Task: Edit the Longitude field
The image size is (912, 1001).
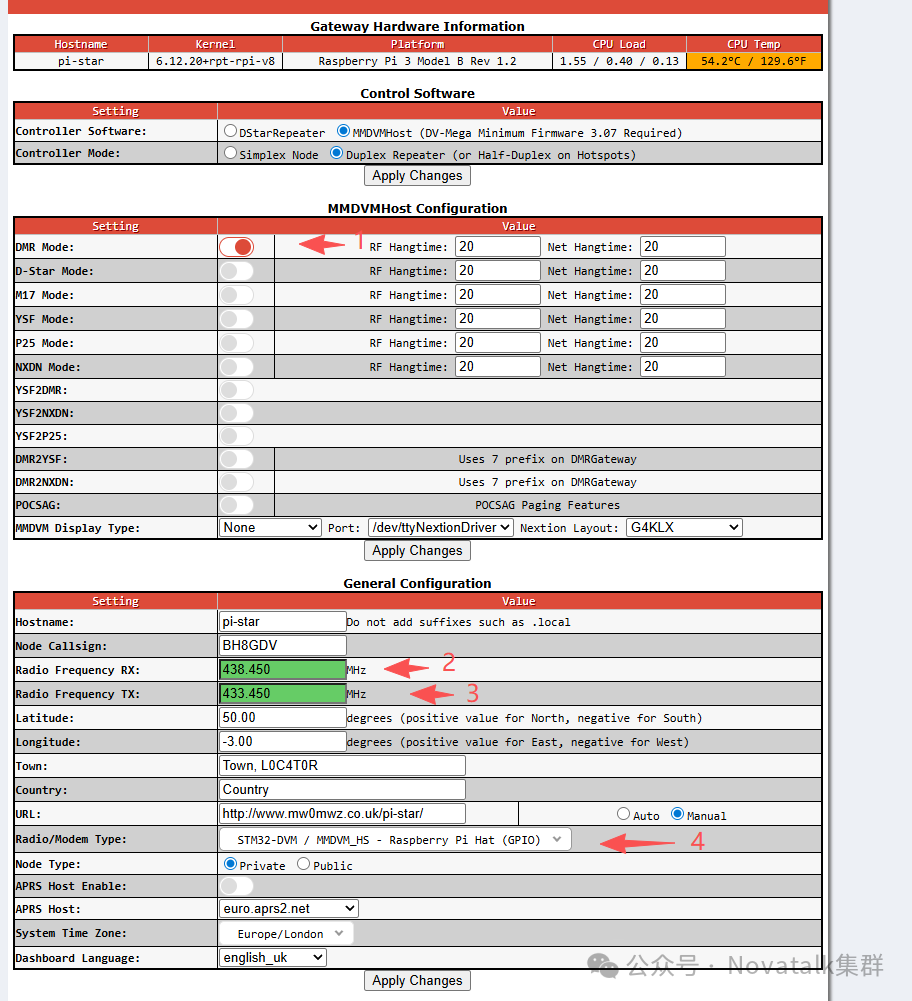Action: click(282, 741)
